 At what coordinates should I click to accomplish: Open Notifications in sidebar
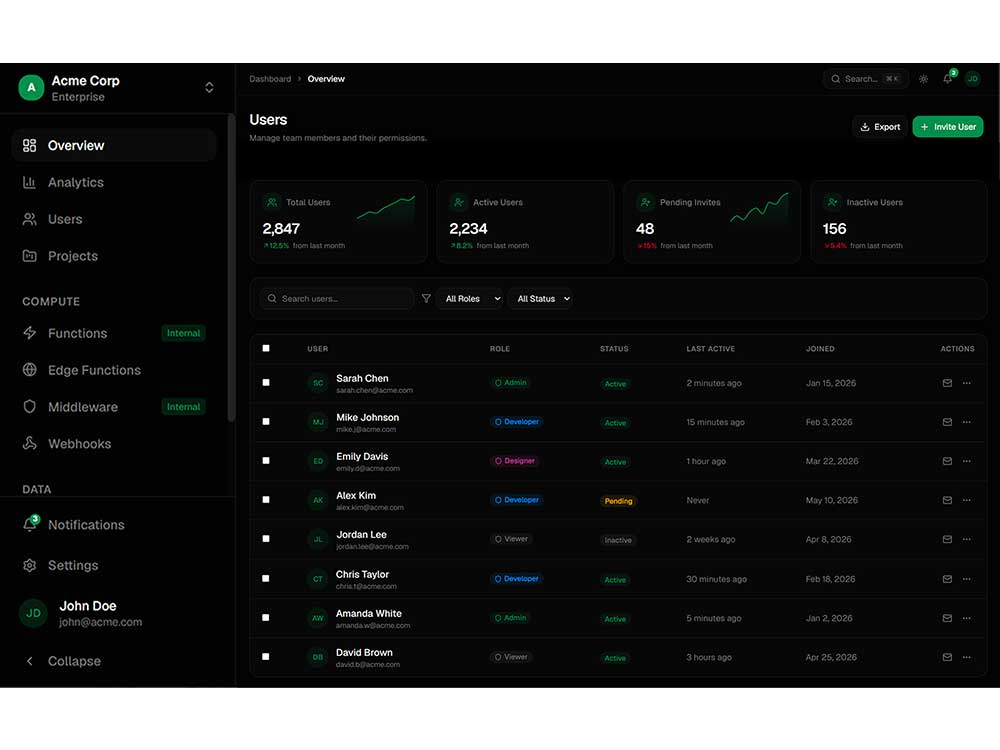[x=114, y=525]
